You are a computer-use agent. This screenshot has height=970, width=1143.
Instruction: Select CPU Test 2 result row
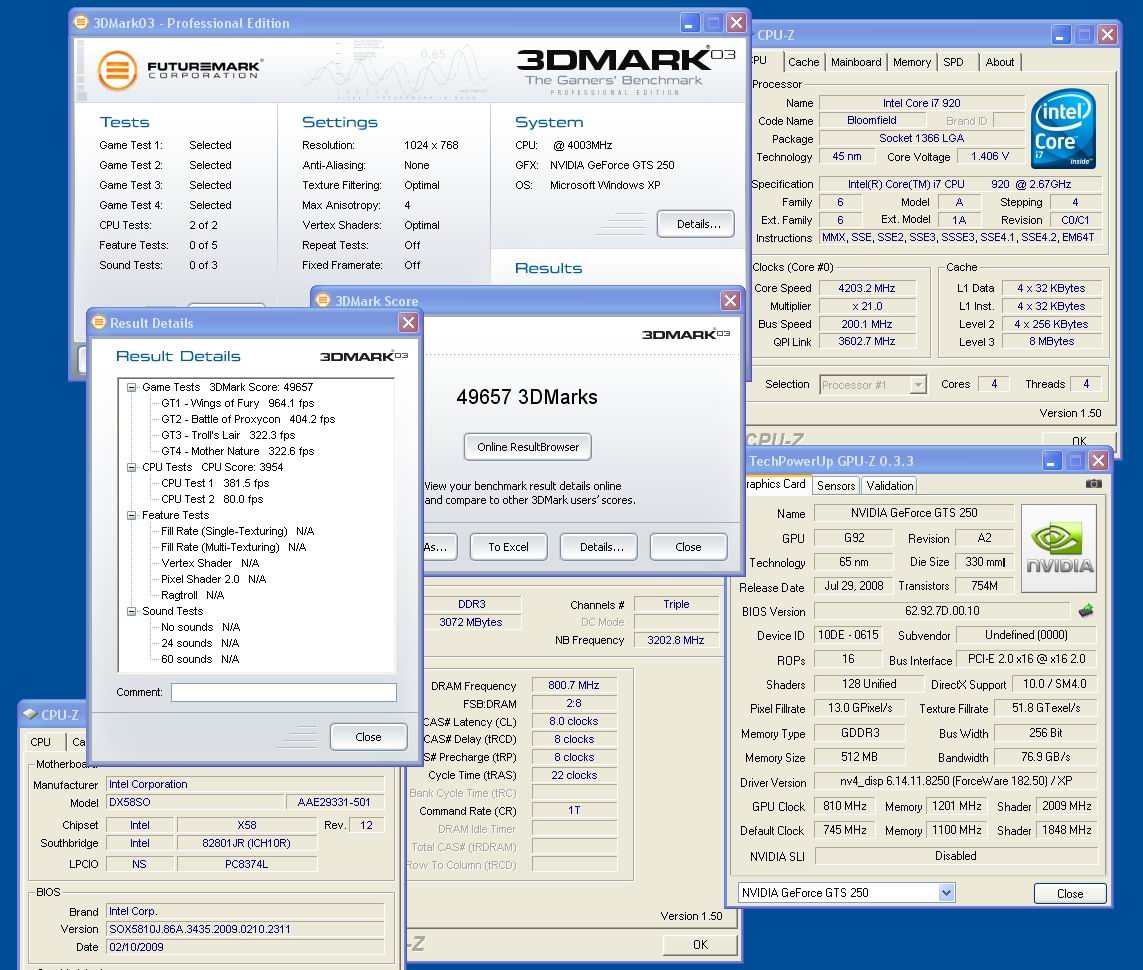pos(212,499)
